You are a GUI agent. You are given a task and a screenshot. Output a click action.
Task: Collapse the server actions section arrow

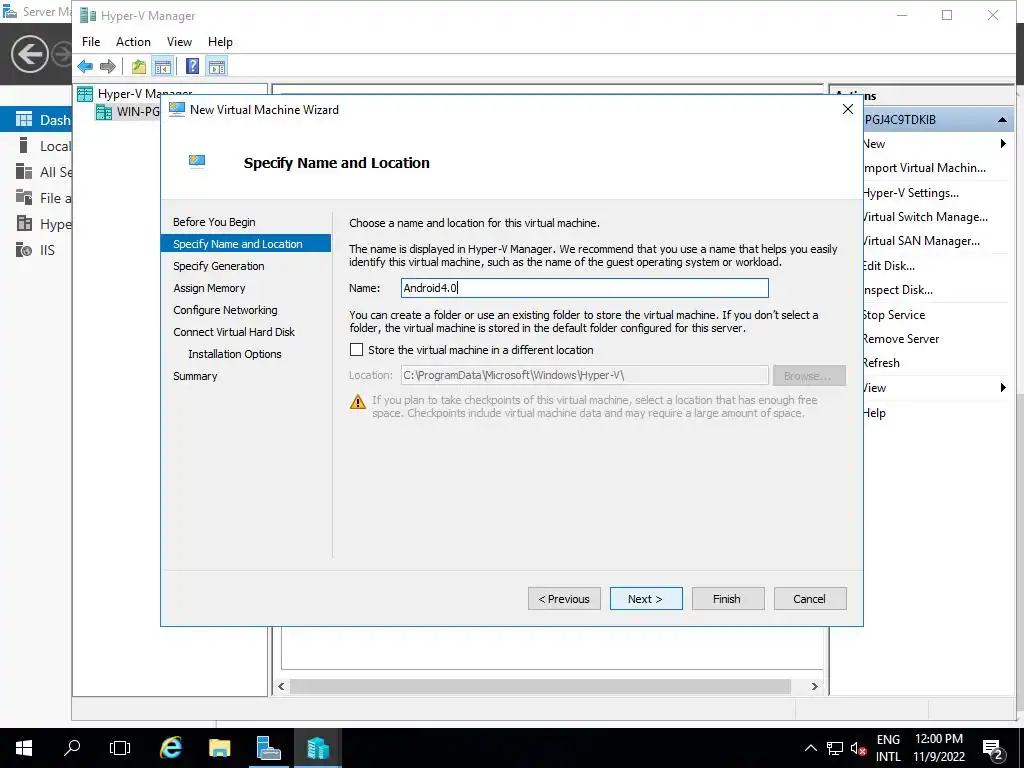(x=1002, y=120)
